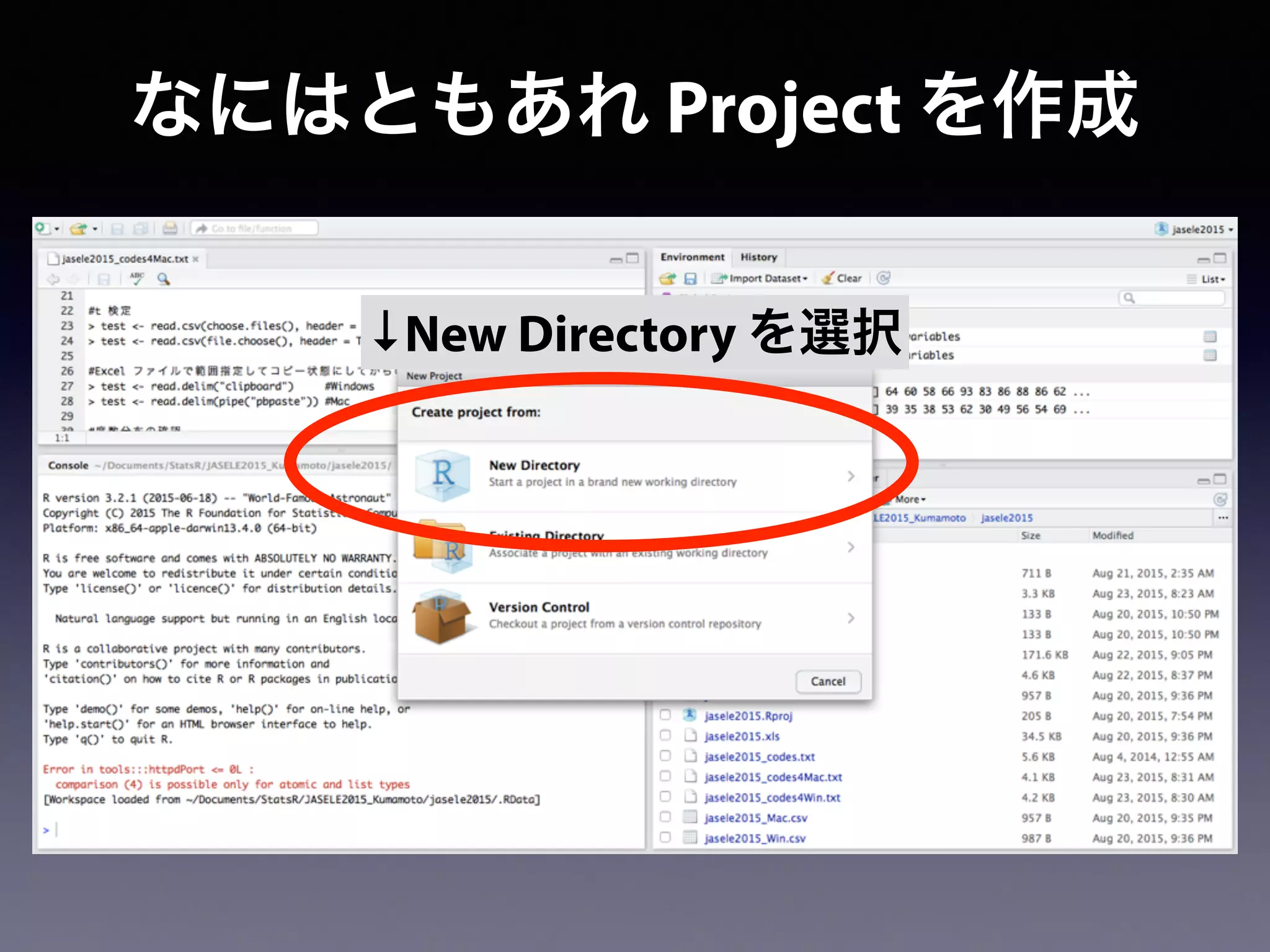Click the jasele2015_Mac.csv spreadsheet icon
Viewport: 1270px width, 952px height.
click(x=690, y=817)
